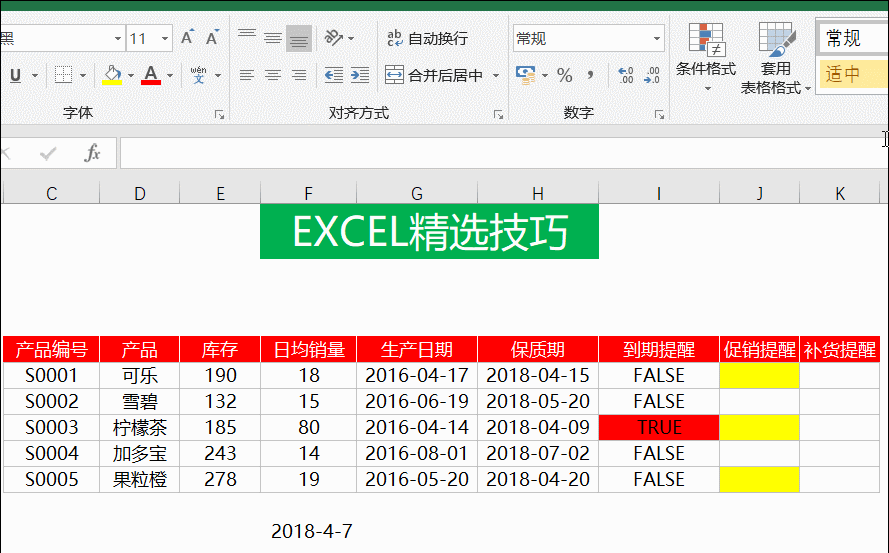The height and width of the screenshot is (553, 889).
Task: Open the phonetic guide (wén) icon
Action: coord(198,75)
